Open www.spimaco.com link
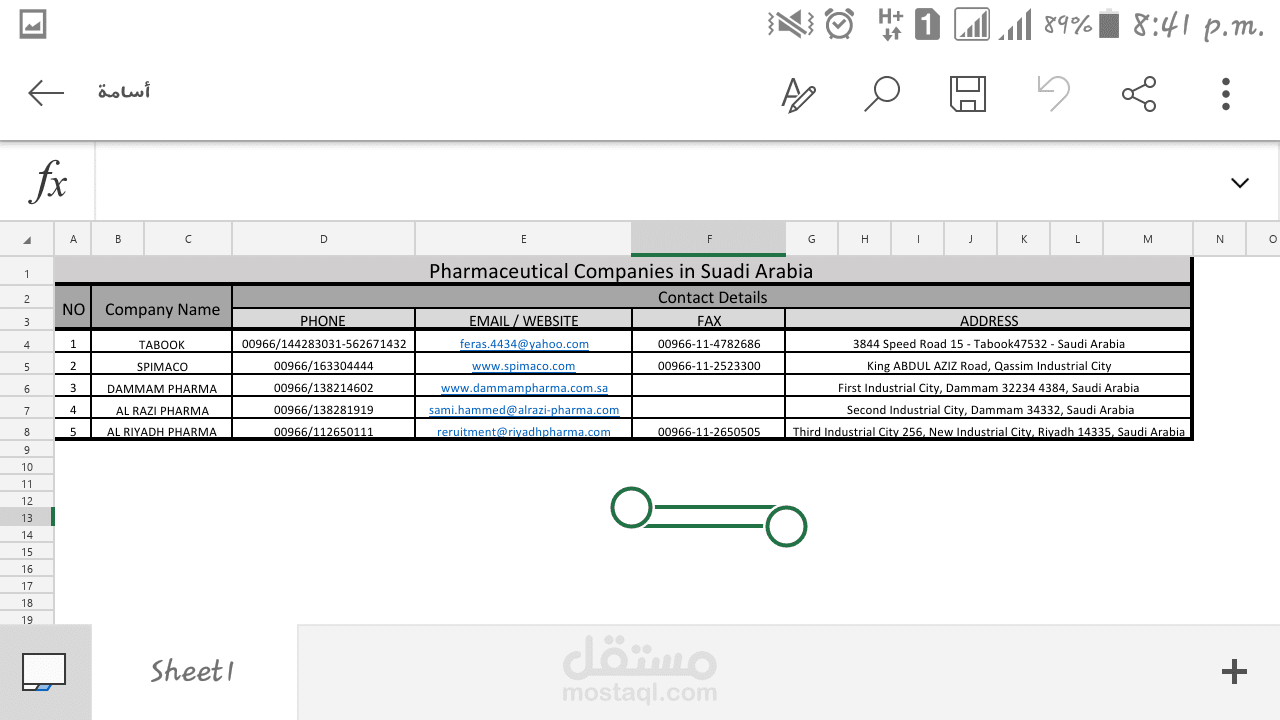Screen dimensions: 1280x720 [x=524, y=366]
